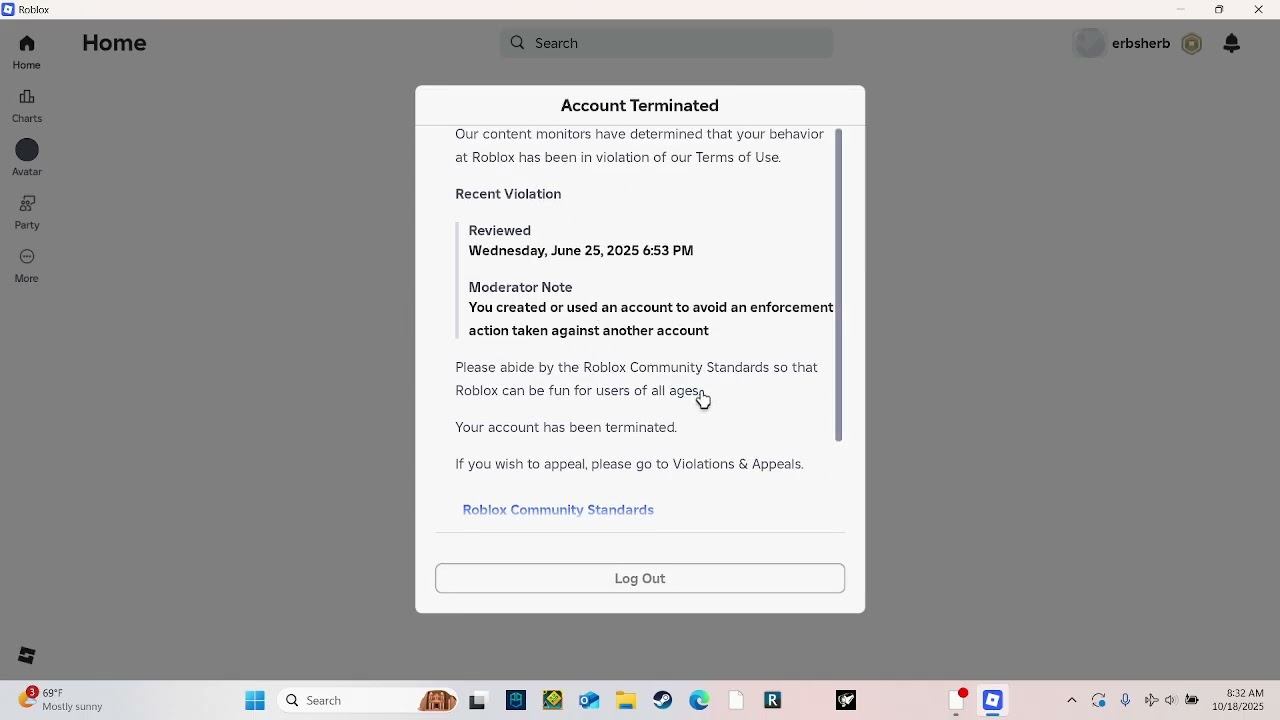Open the Roblox Community Standards link

[558, 510]
